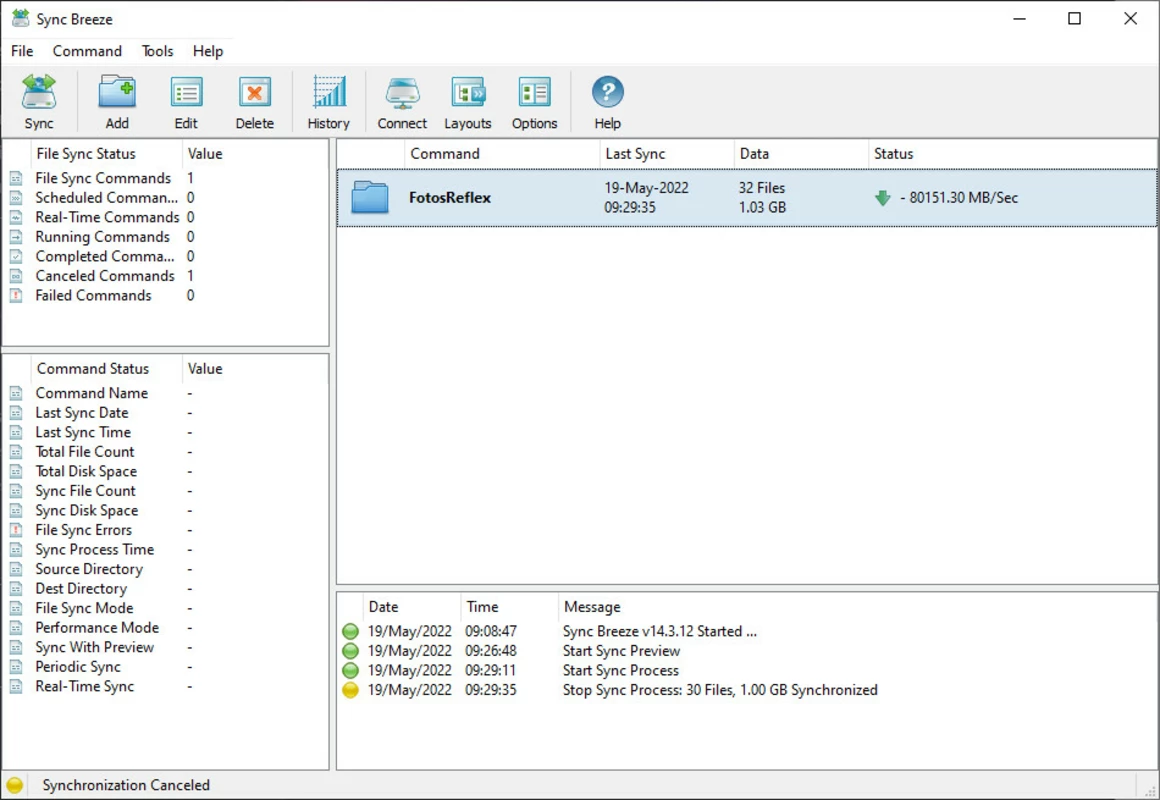Screen dimensions: 1160x800
Task: Open the Layouts toolbar icon
Action: point(468,93)
